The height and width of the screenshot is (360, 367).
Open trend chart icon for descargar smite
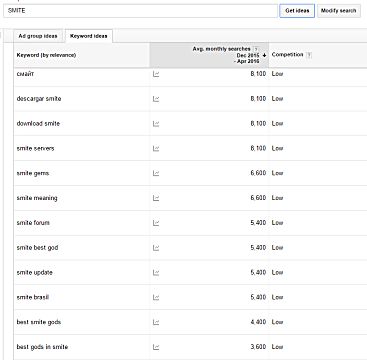pyautogui.click(x=156, y=99)
